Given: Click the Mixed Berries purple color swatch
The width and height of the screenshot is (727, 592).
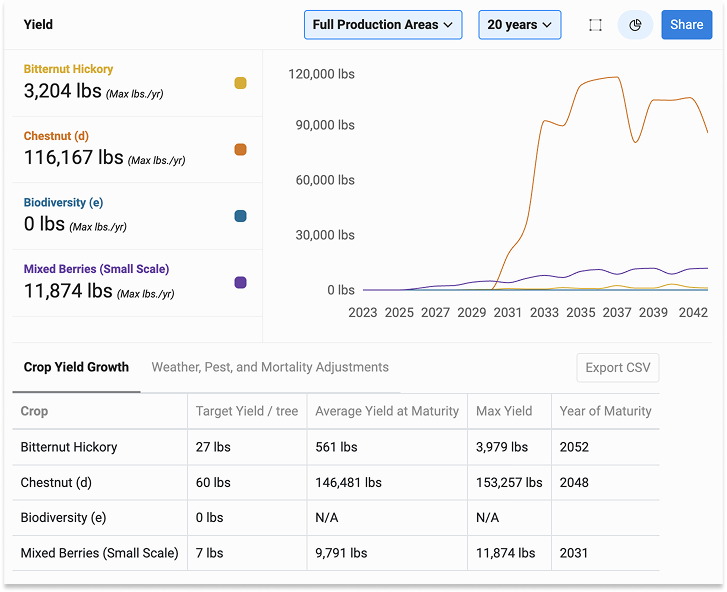Looking at the screenshot, I should pyautogui.click(x=240, y=283).
